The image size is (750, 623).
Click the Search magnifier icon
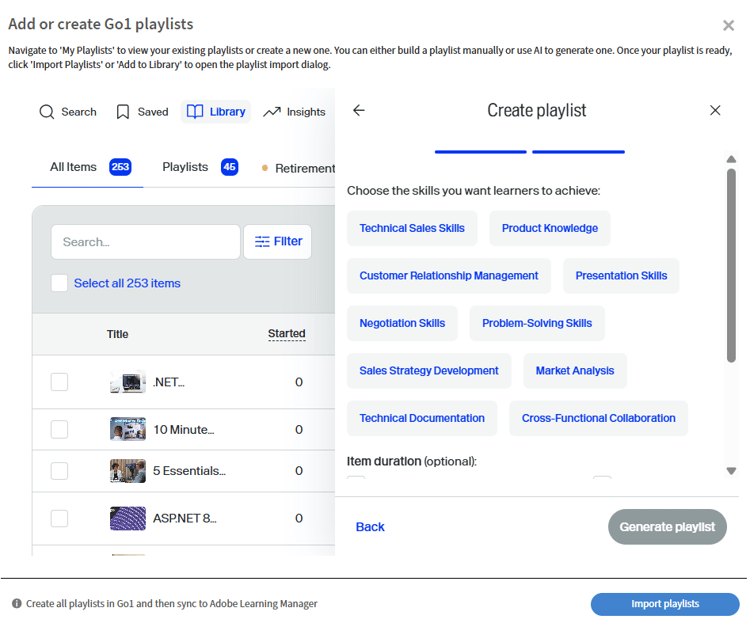[x=47, y=112]
